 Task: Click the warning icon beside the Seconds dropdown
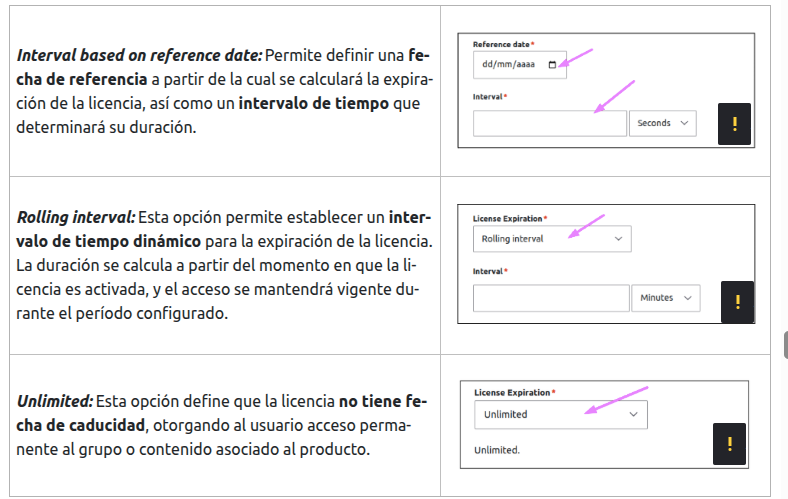point(734,124)
